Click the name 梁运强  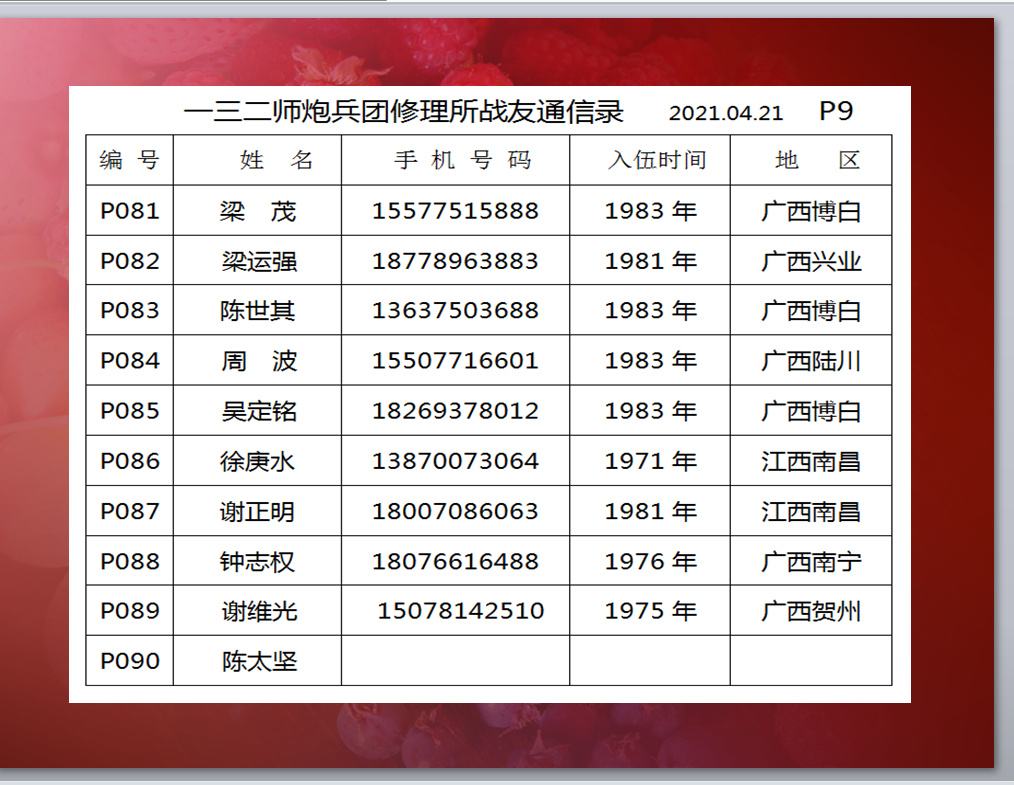tap(259, 261)
